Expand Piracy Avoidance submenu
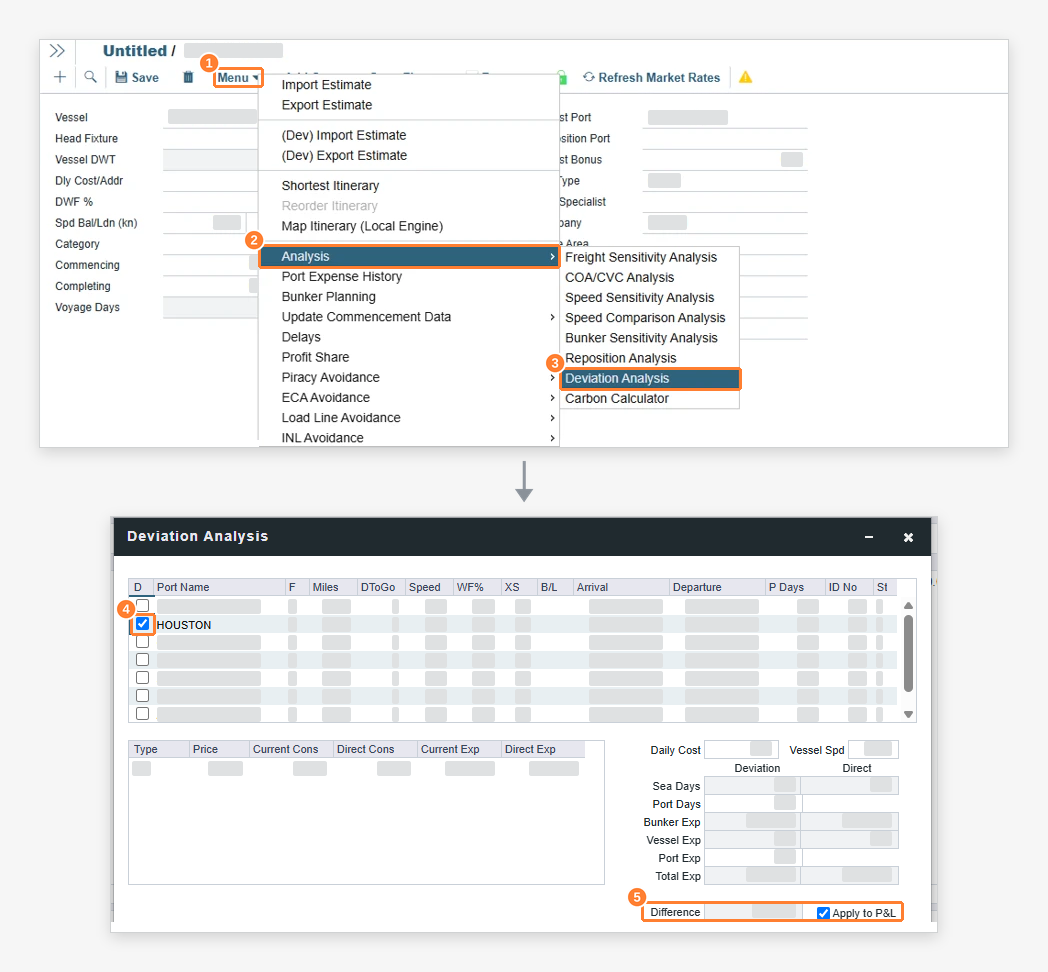Viewport: 1048px width, 972px height. tap(409, 377)
